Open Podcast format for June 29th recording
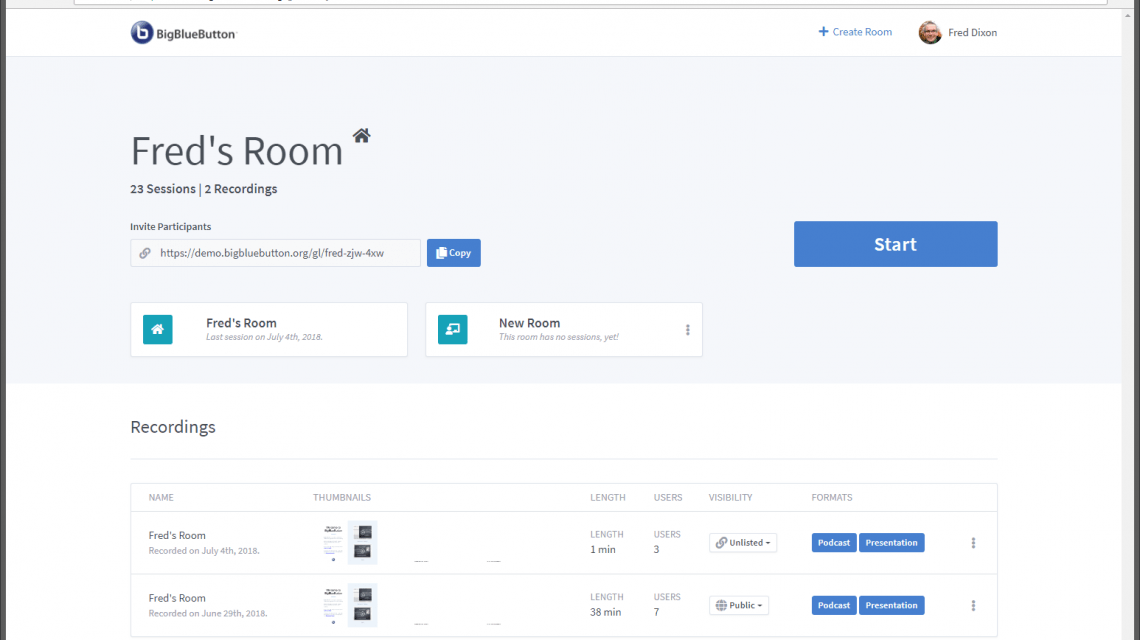 (834, 605)
